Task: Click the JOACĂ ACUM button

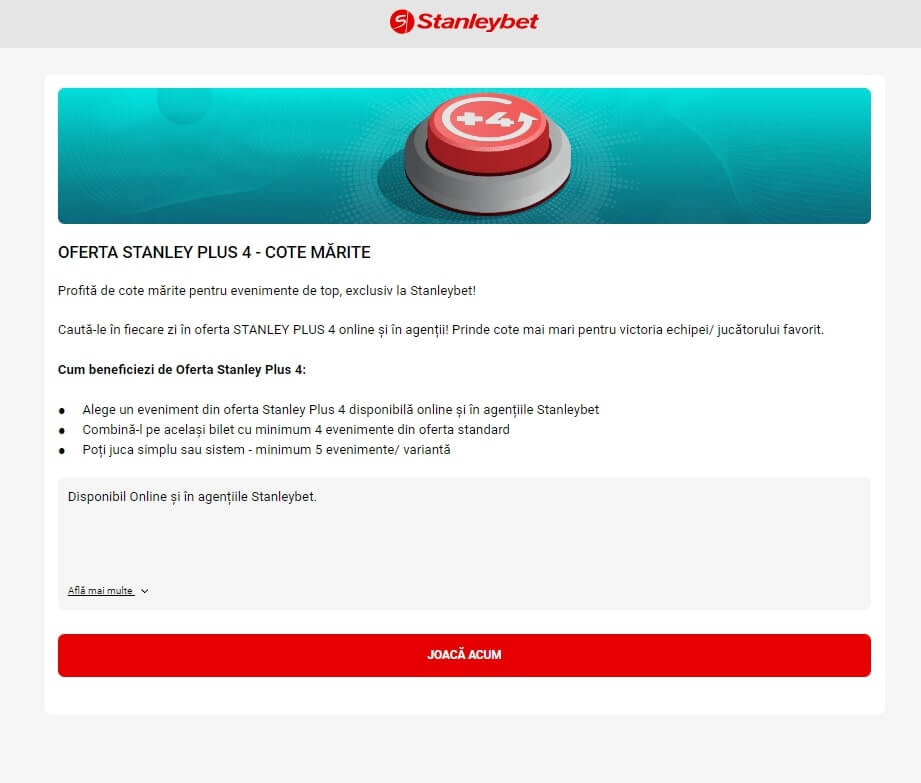Action: (x=464, y=655)
